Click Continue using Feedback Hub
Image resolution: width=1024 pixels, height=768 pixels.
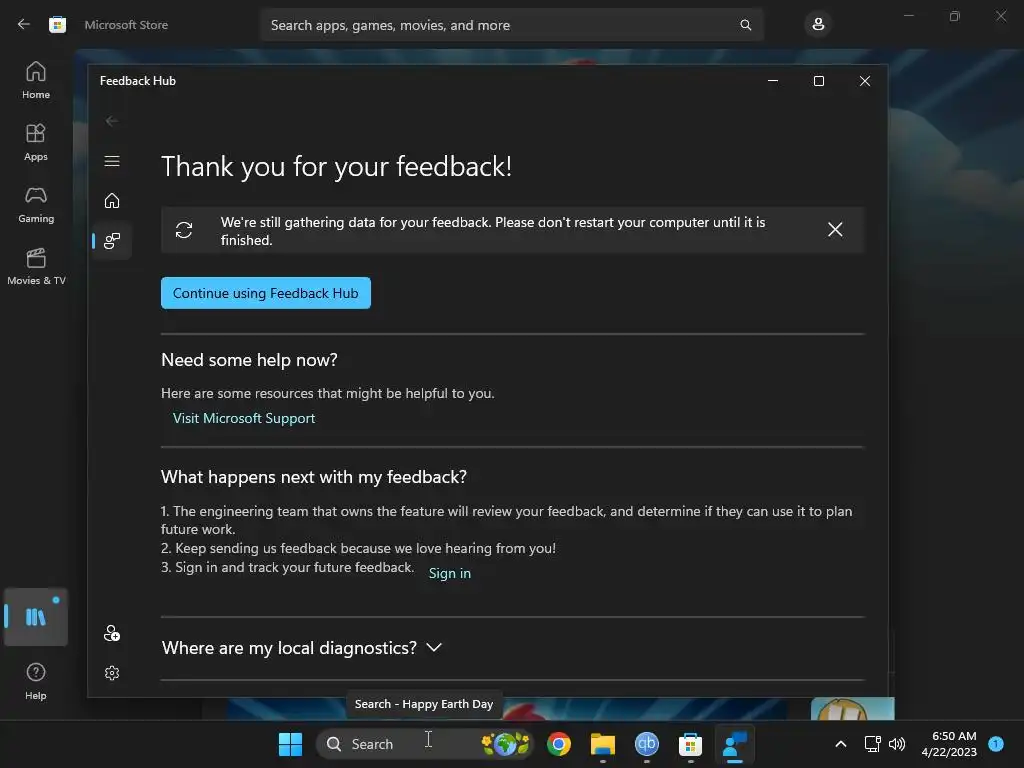click(x=266, y=293)
